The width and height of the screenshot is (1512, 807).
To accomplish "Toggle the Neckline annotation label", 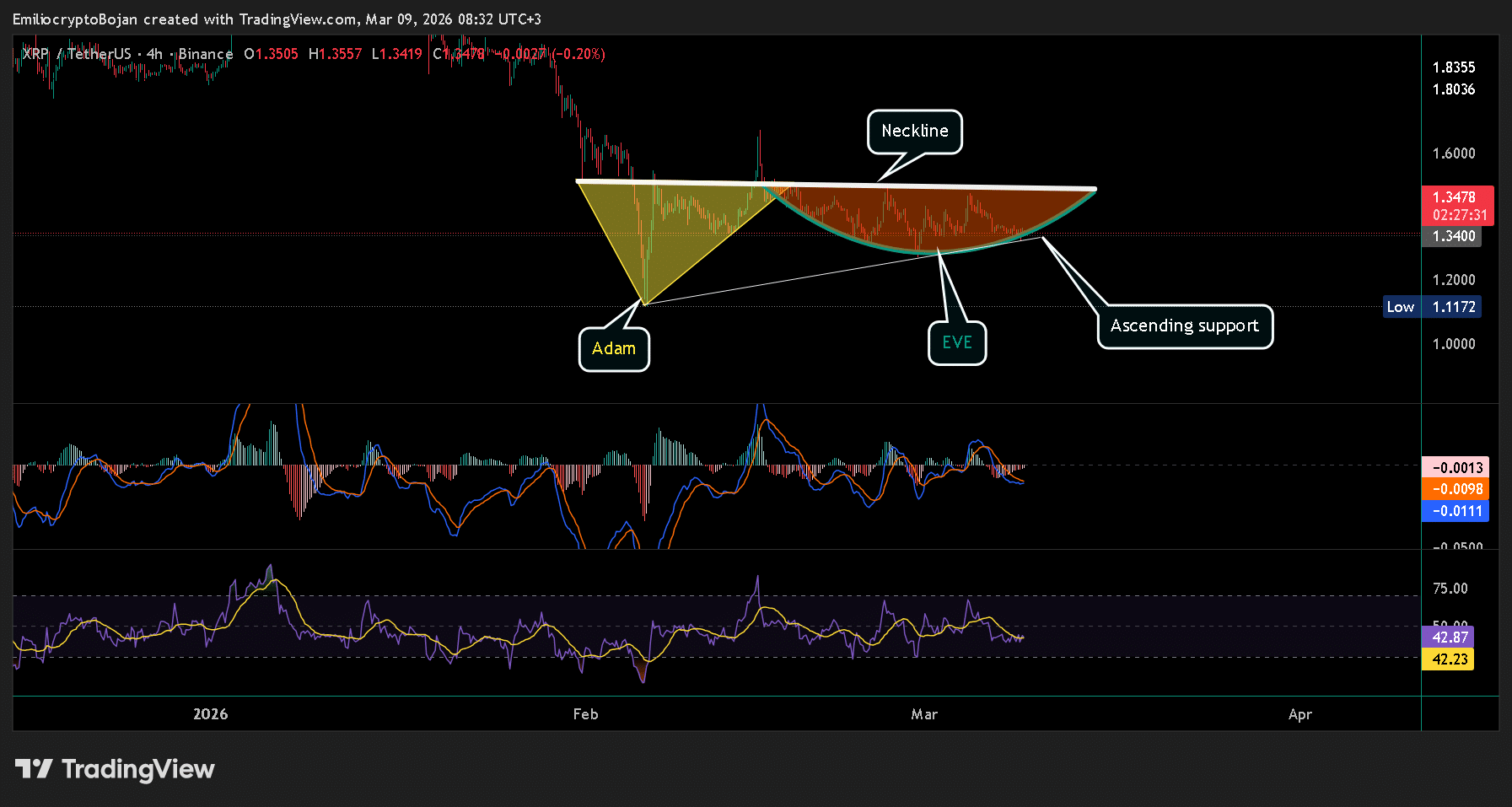I will [x=914, y=132].
